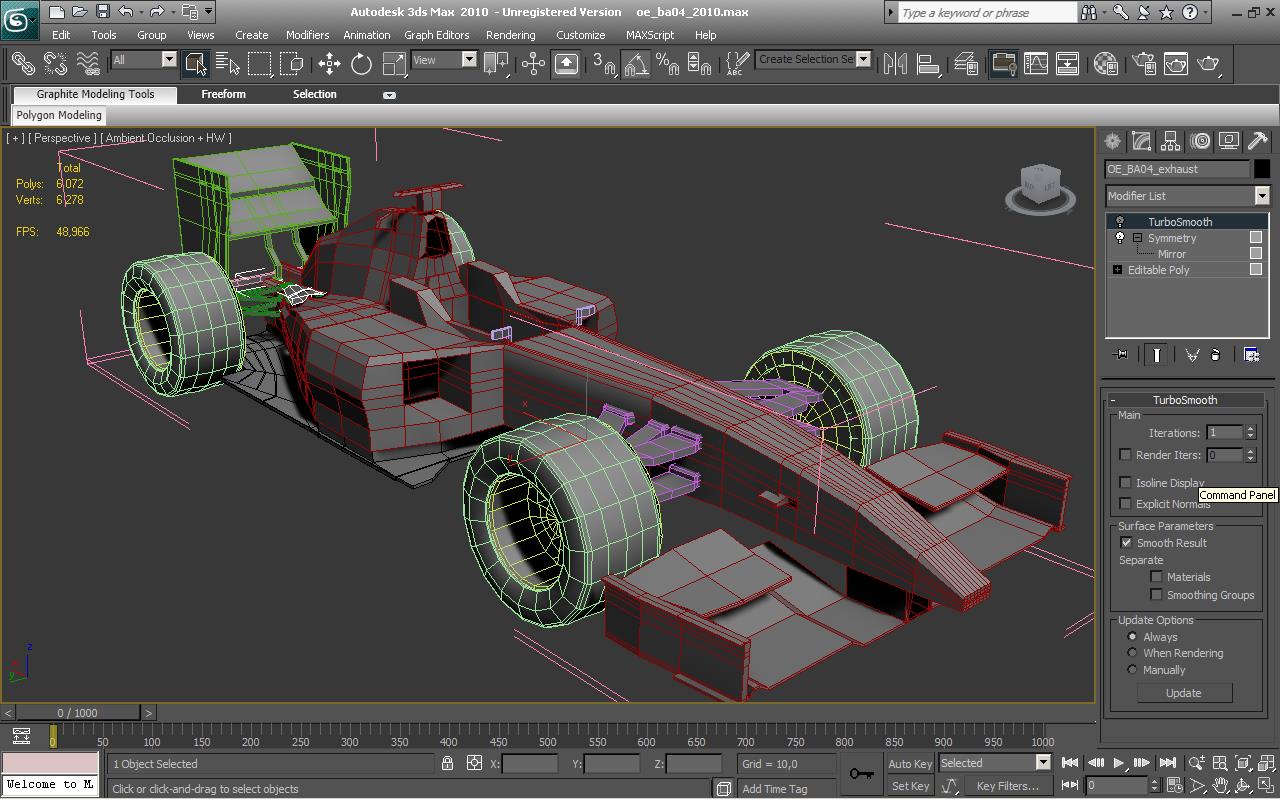This screenshot has width=1280, height=800.
Task: Open the Hierarchy tab in command panel
Action: pos(1170,141)
